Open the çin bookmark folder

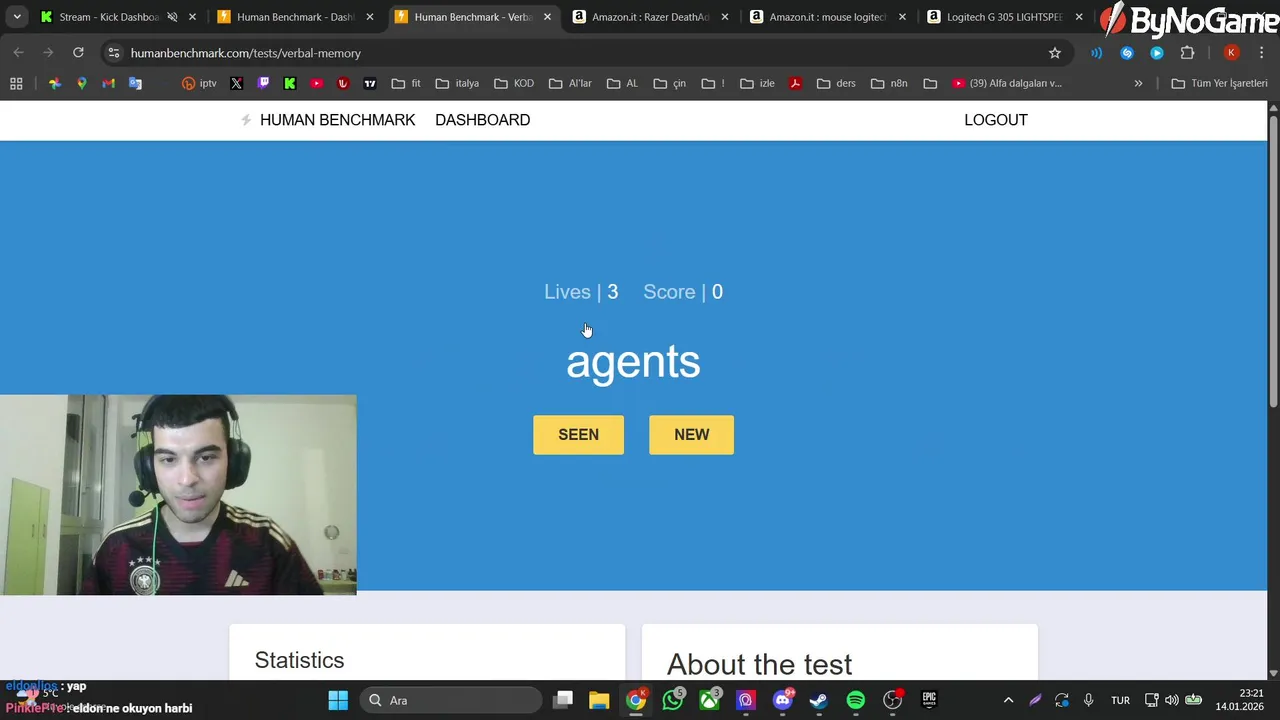tap(670, 83)
